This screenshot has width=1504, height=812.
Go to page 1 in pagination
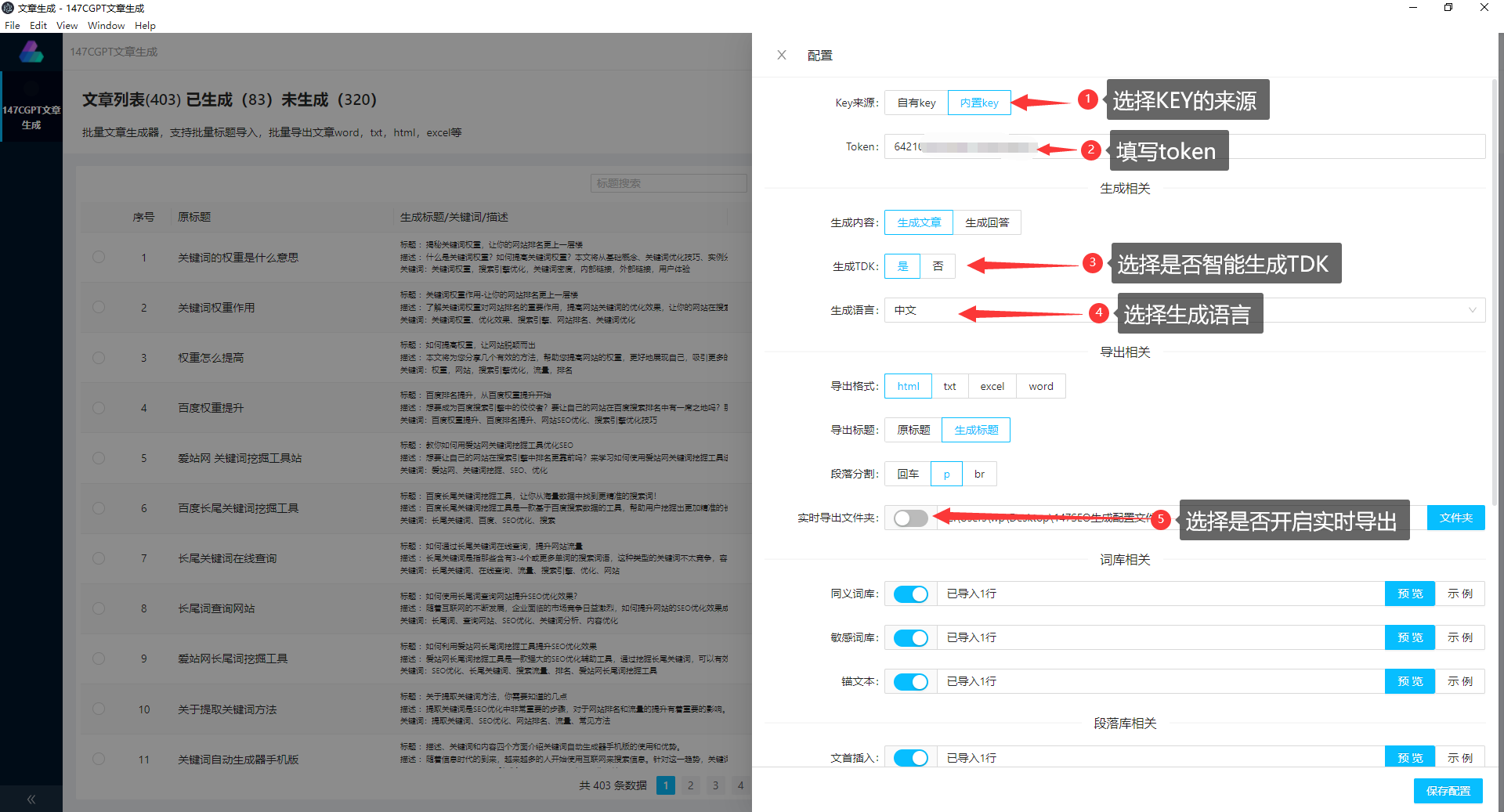tap(666, 785)
